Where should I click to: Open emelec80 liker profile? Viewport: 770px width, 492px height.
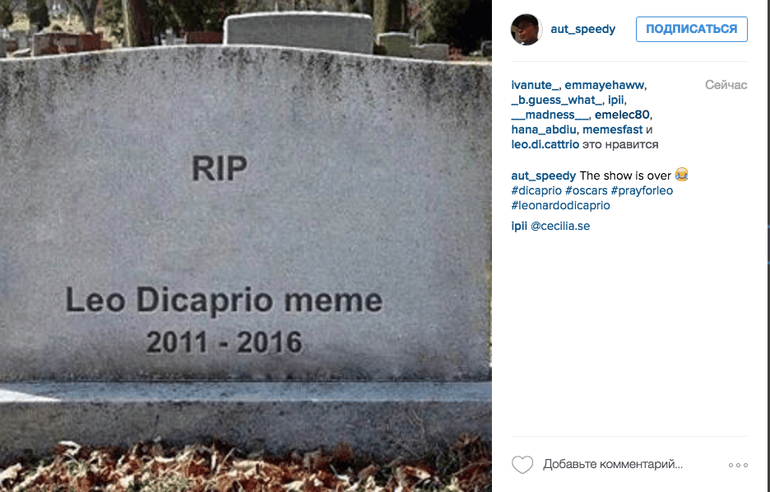pyautogui.click(x=622, y=115)
